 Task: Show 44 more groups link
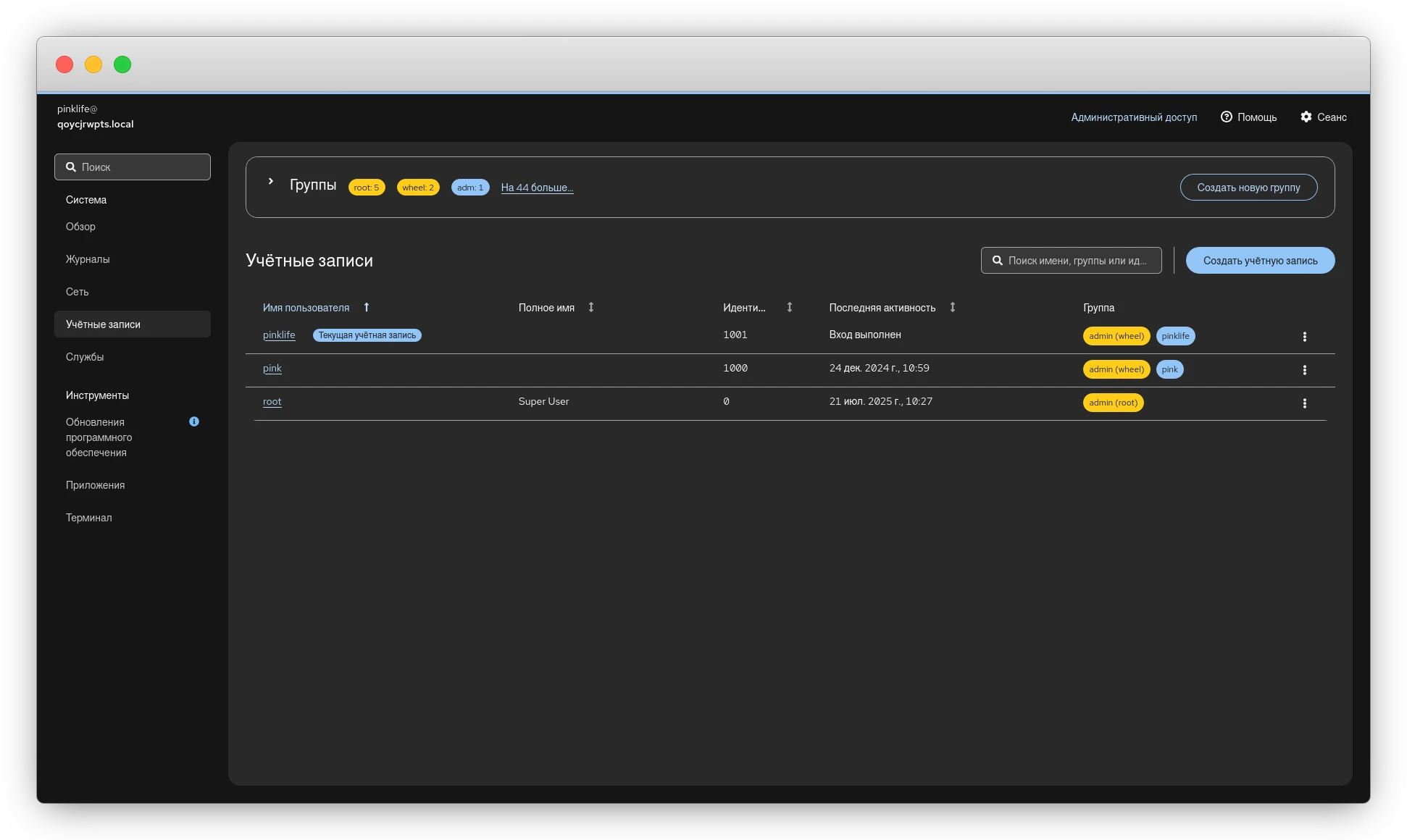tap(537, 188)
